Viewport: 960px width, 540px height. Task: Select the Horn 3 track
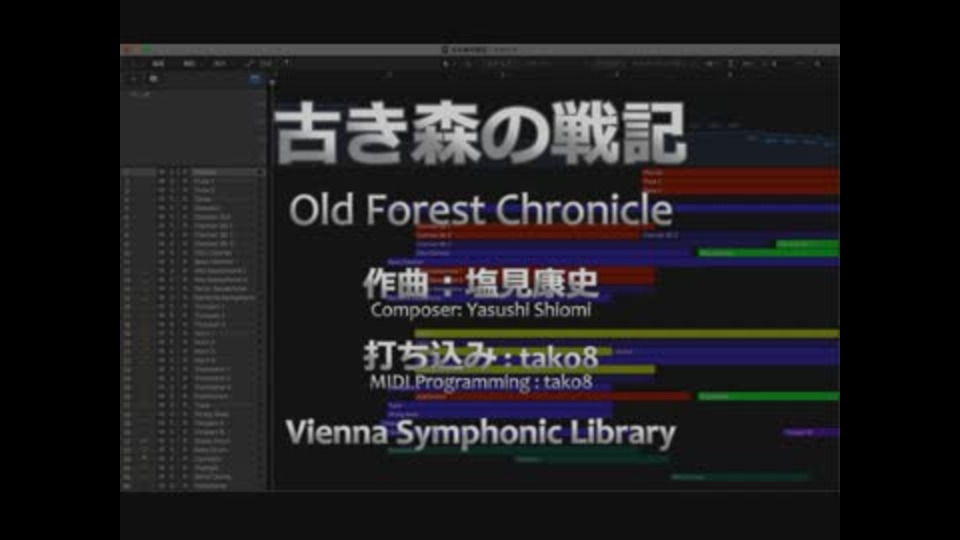(x=193, y=351)
